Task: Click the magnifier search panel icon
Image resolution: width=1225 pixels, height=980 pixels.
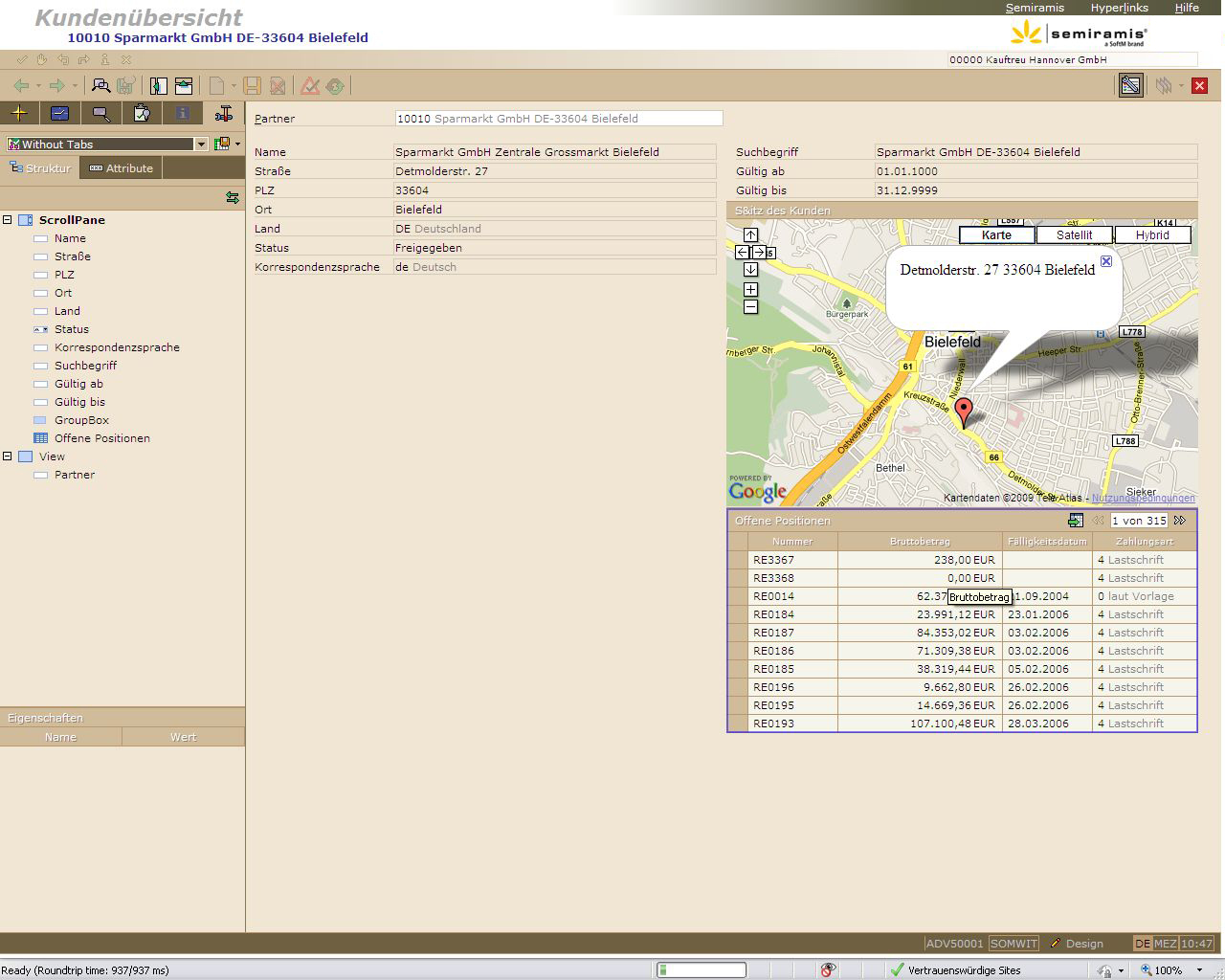Action: (100, 114)
